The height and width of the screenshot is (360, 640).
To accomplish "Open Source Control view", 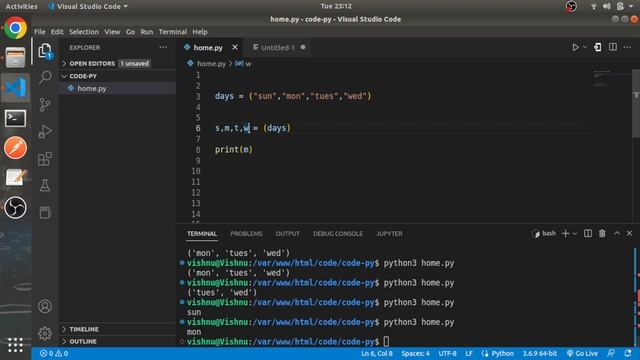I will [x=45, y=104].
